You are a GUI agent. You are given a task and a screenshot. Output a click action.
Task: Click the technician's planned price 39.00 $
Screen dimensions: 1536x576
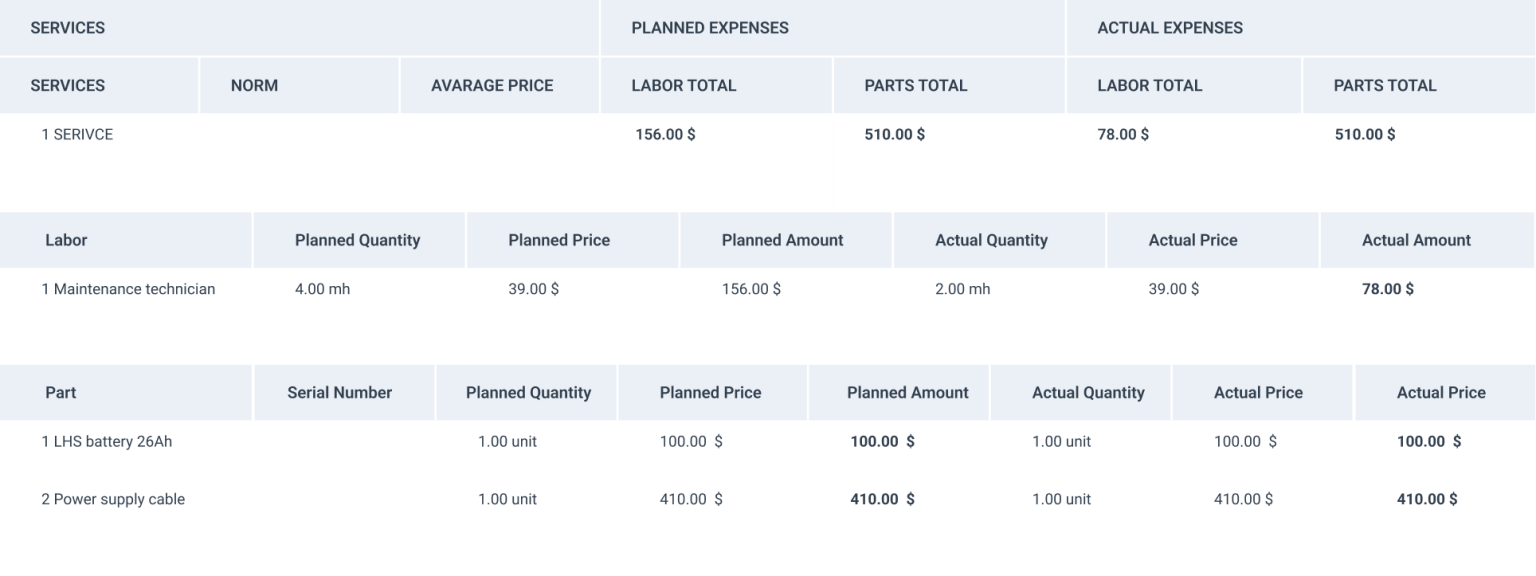coord(533,290)
